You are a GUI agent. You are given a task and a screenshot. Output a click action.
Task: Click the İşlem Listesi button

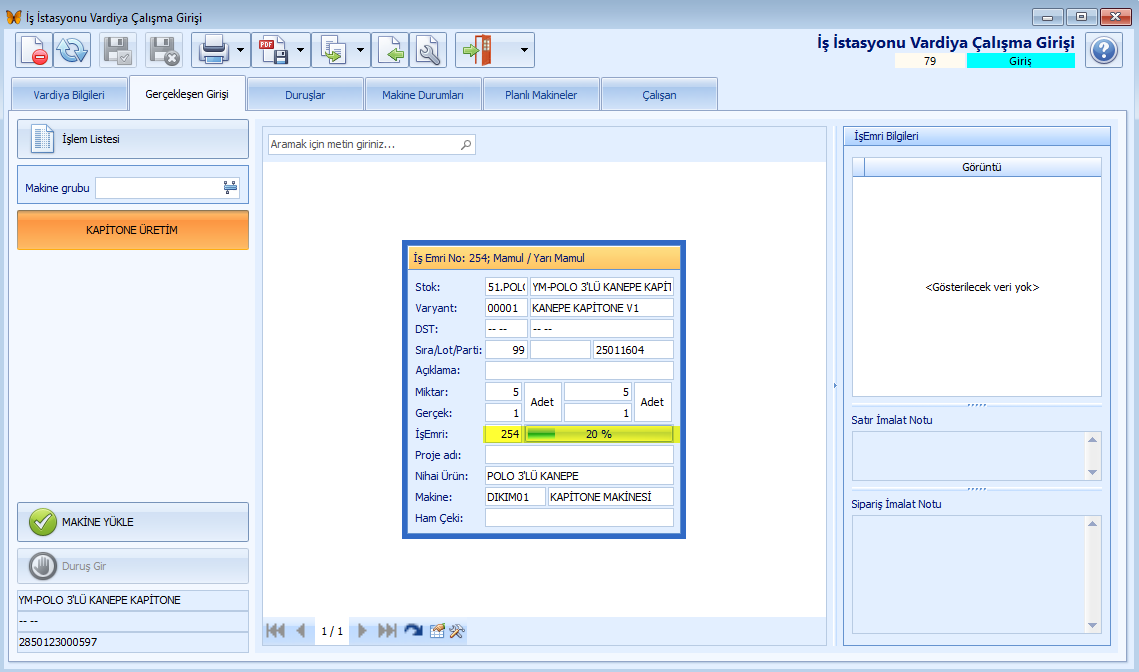coord(133,139)
